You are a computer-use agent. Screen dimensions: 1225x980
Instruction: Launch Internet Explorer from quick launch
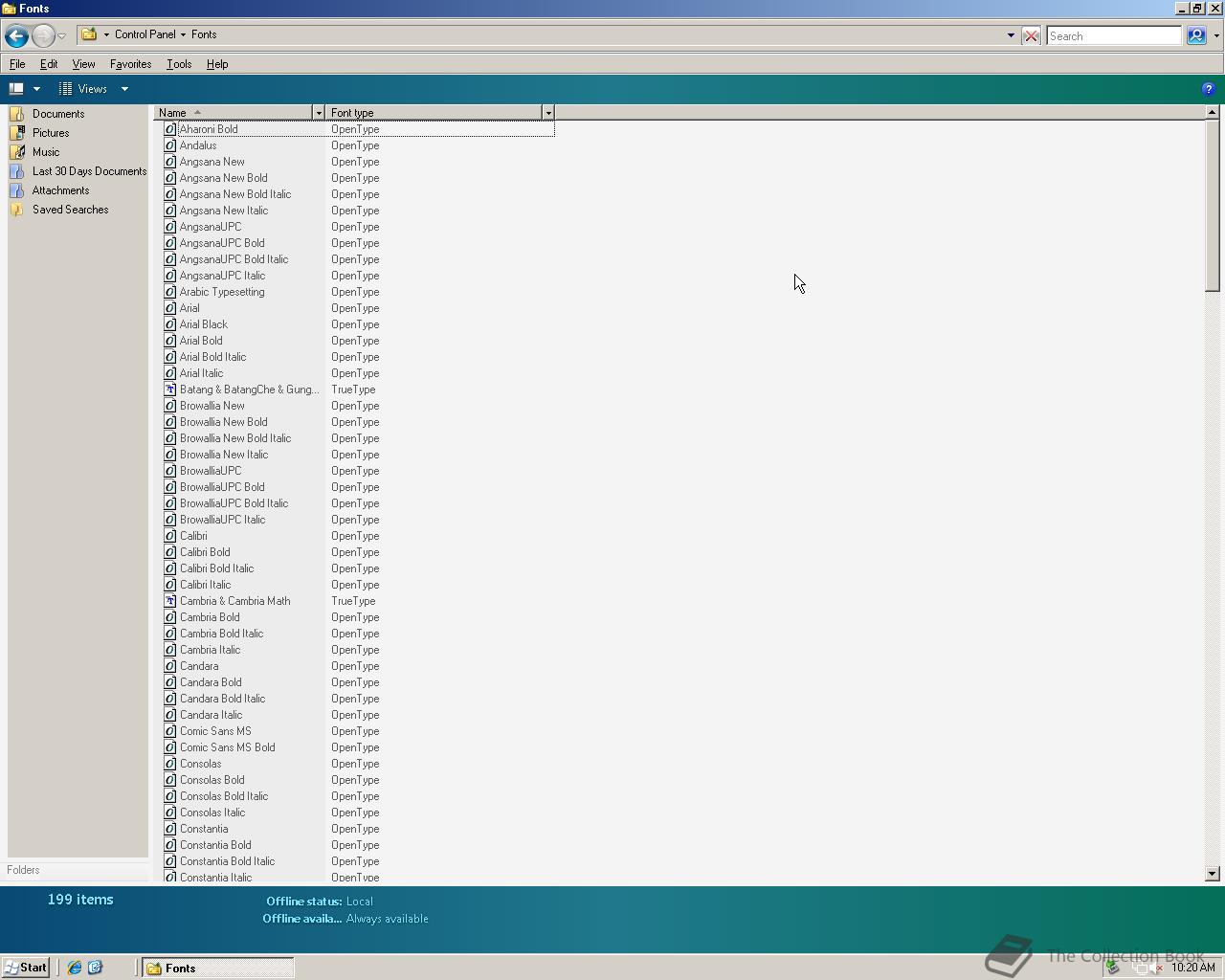pyautogui.click(x=74, y=968)
